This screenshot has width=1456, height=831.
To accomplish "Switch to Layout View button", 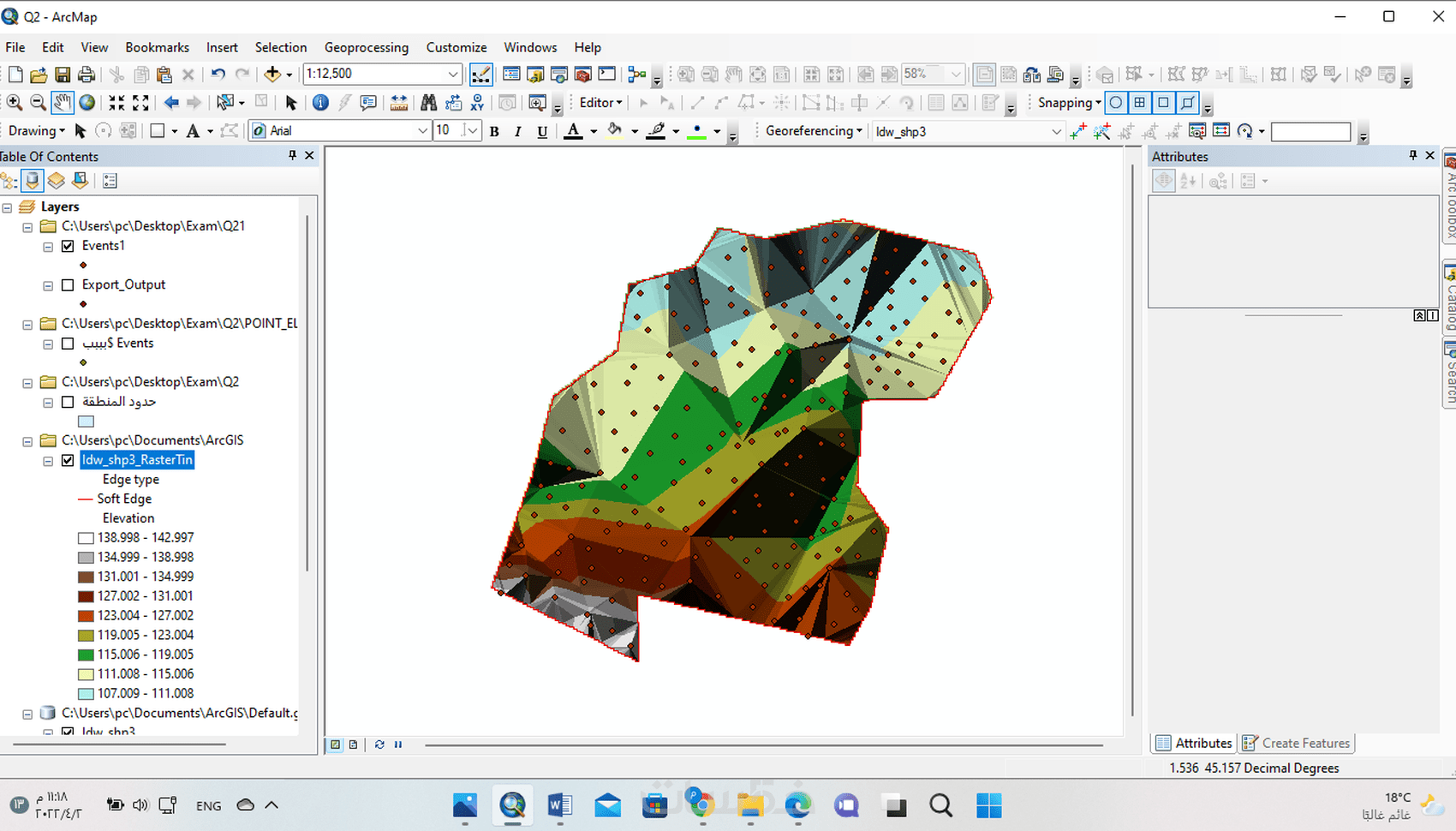I will (x=353, y=744).
